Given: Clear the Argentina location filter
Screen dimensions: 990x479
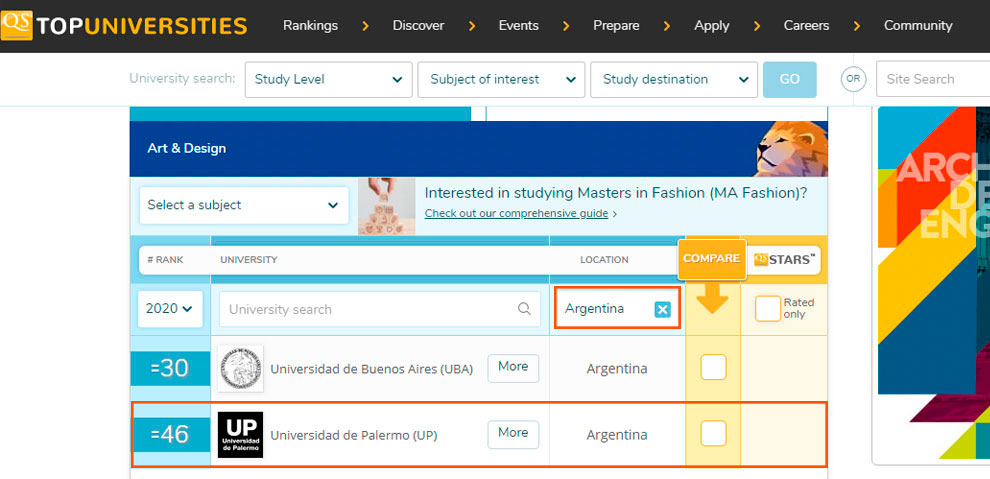Looking at the screenshot, I should tap(662, 309).
